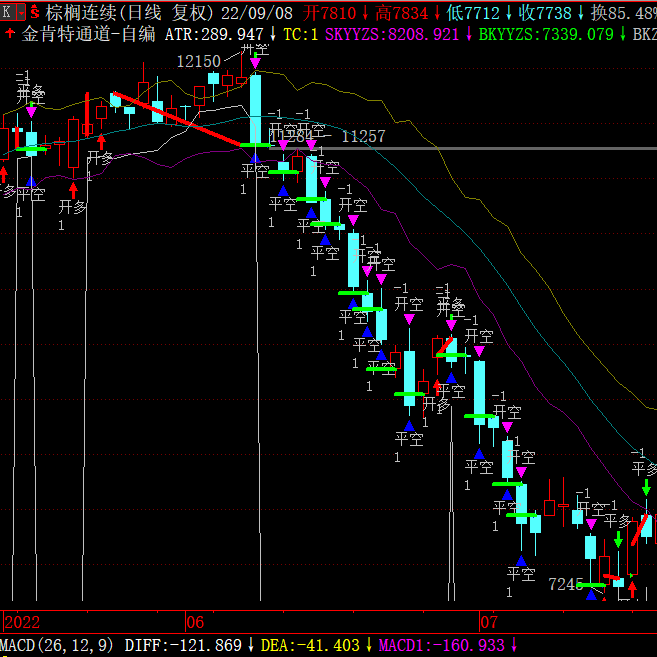Click the high price value 高7834
This screenshot has height=657, width=657.
click(x=401, y=13)
